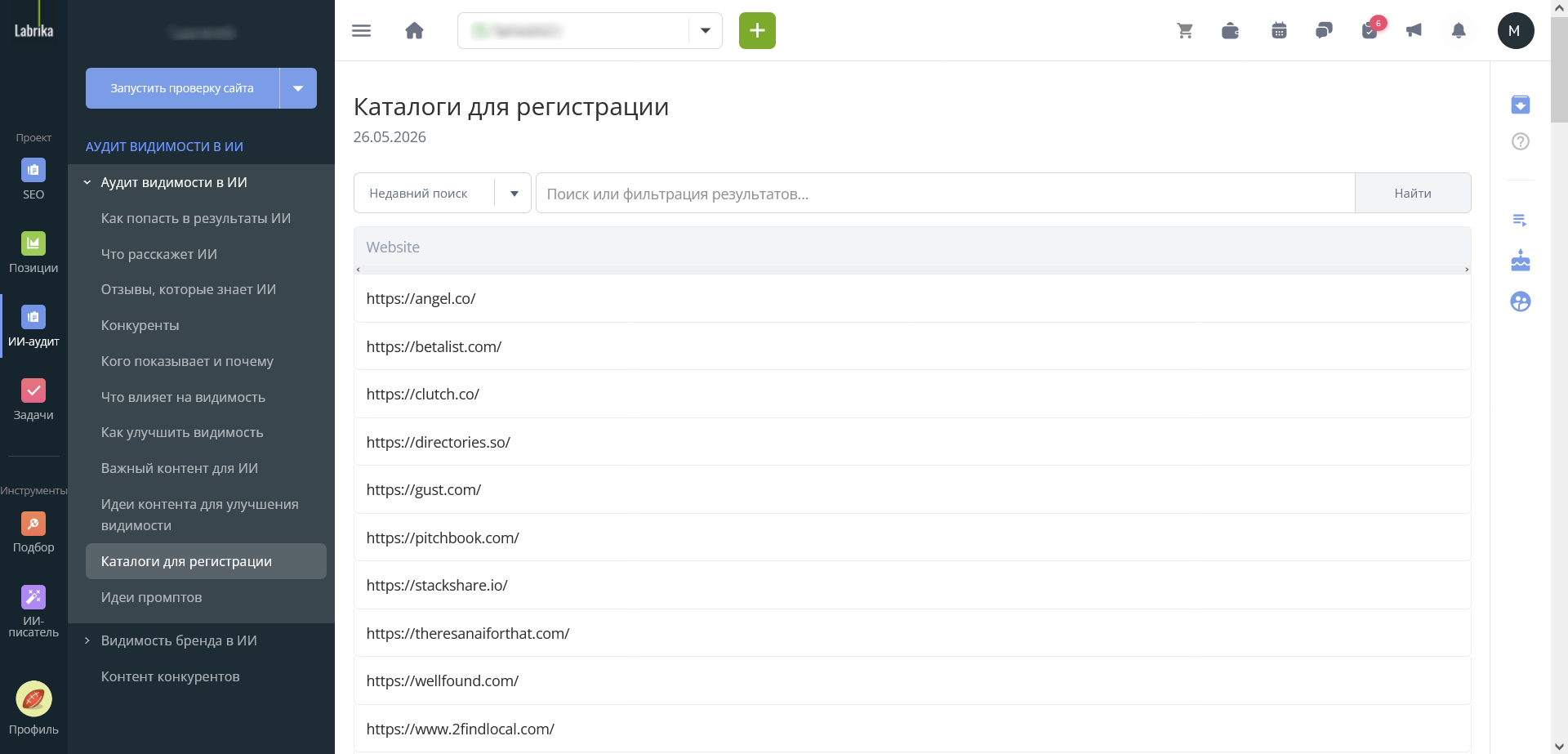Go to the home page icon
The image size is (1568, 754).
pyautogui.click(x=415, y=31)
